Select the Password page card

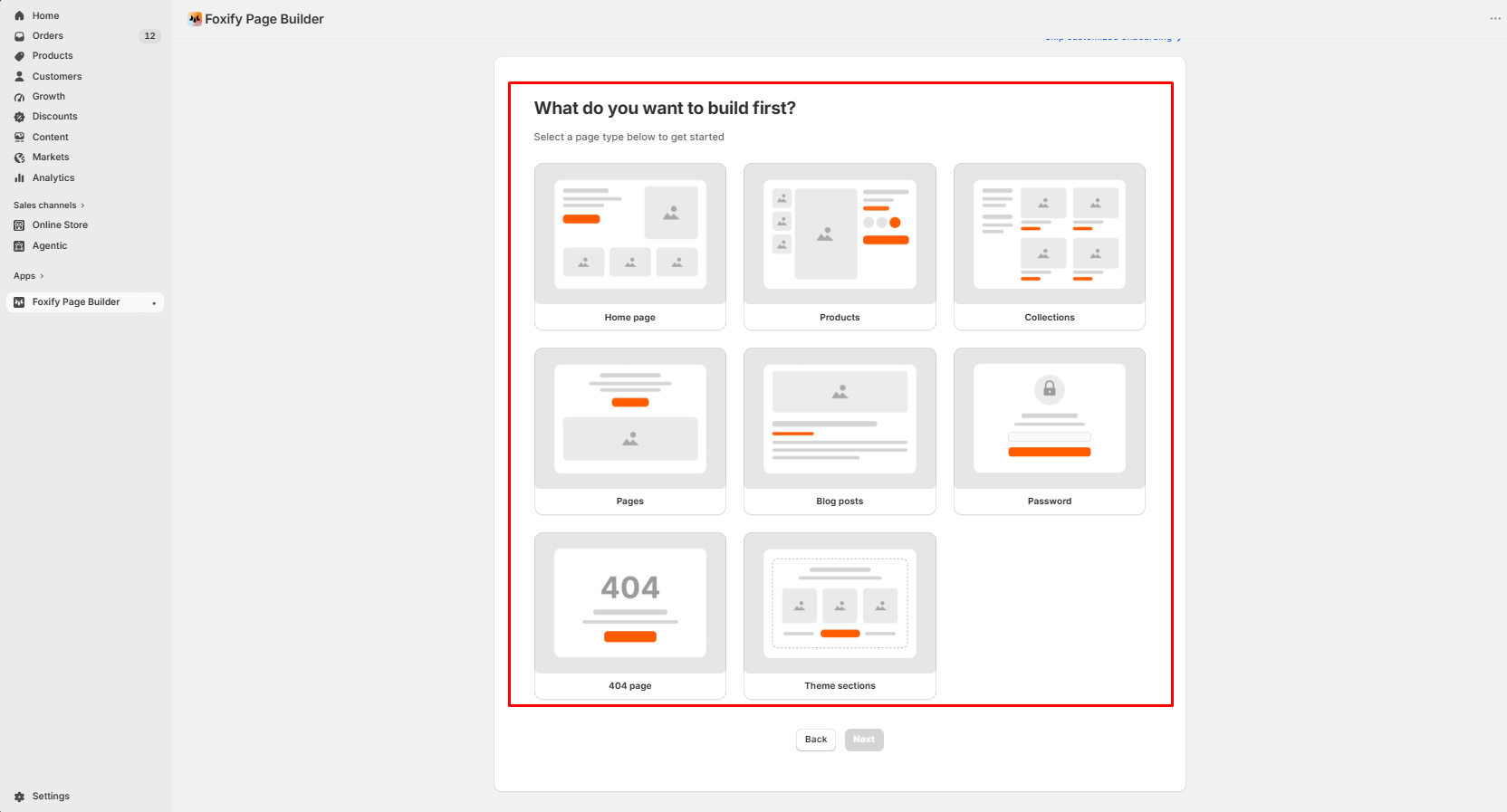point(1050,431)
